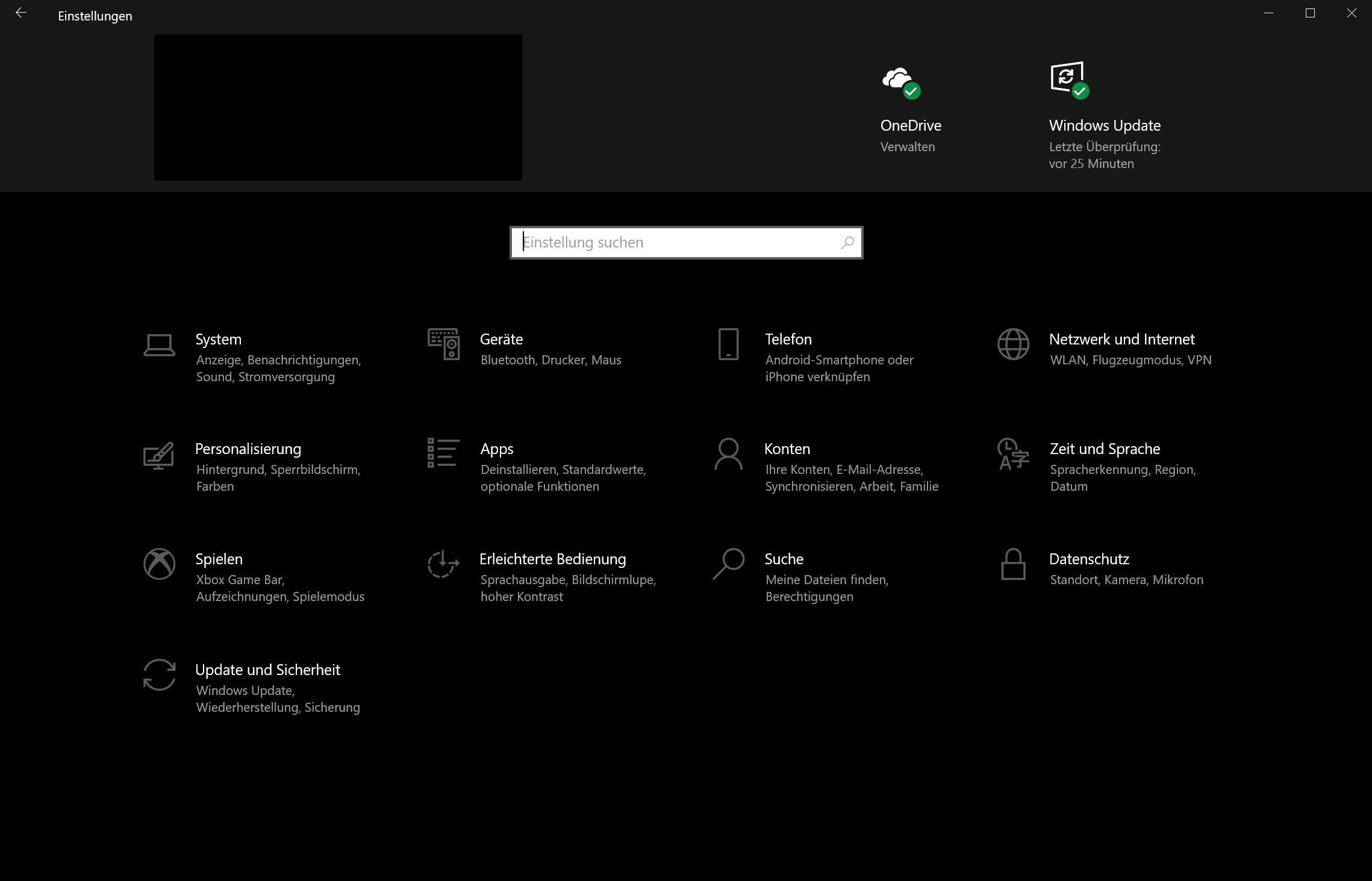
Task: Open the Update und Sicherheit title
Action: pos(267,670)
